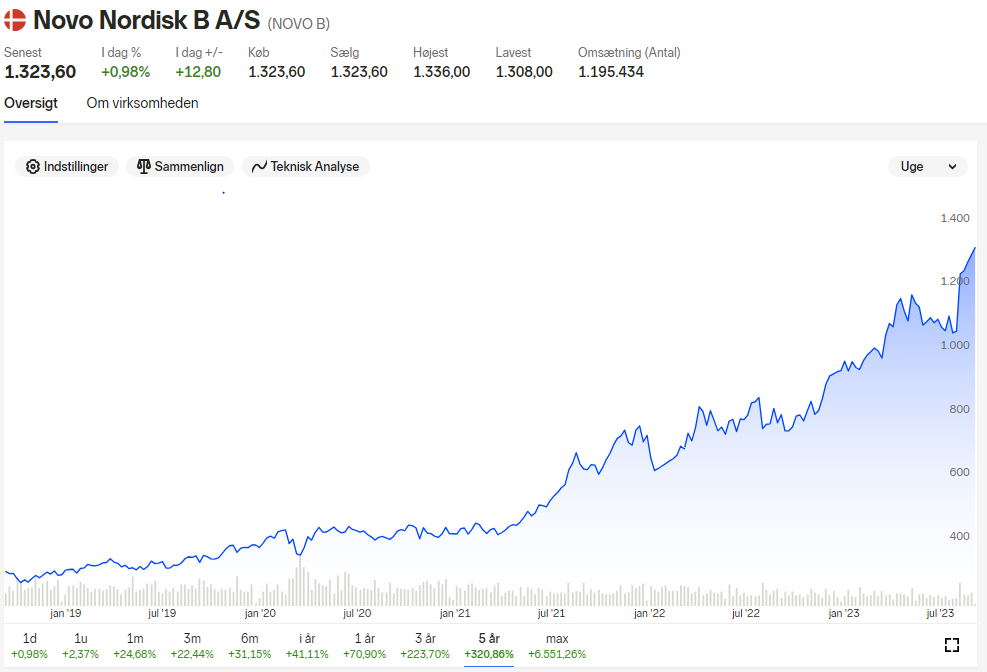
Task: Select the 6m time range
Action: 250,646
